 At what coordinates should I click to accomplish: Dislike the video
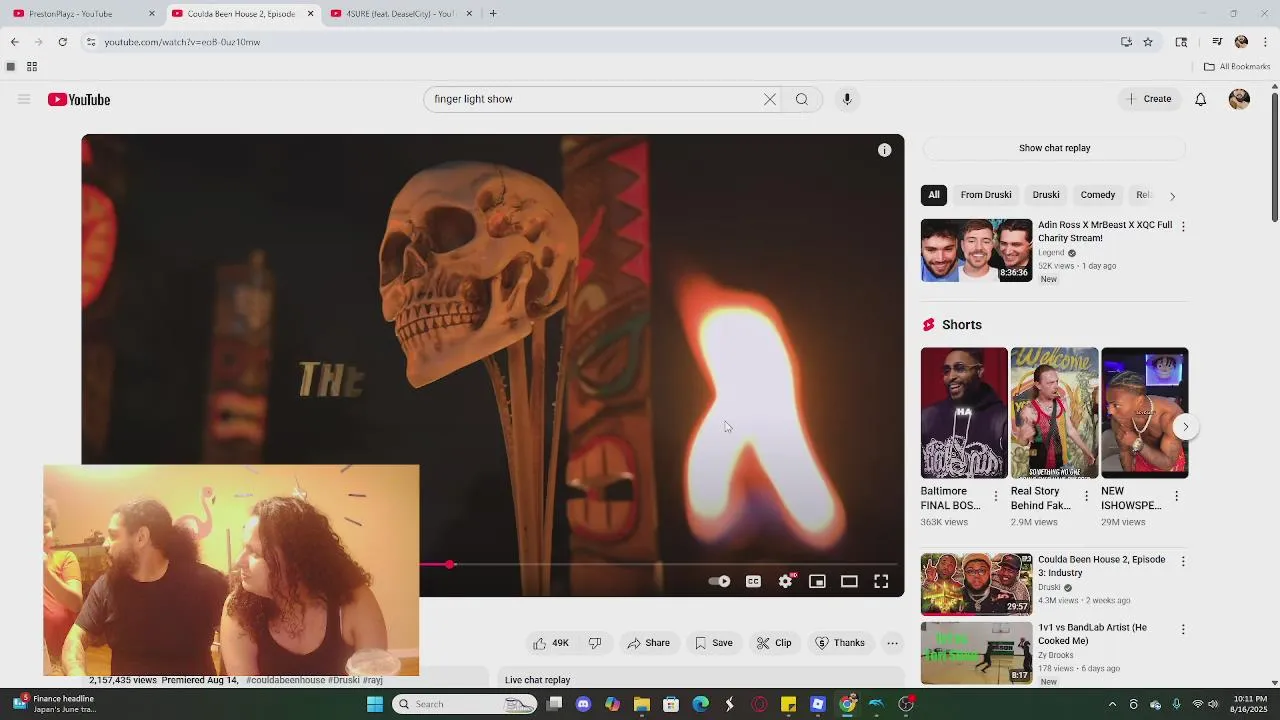(595, 643)
